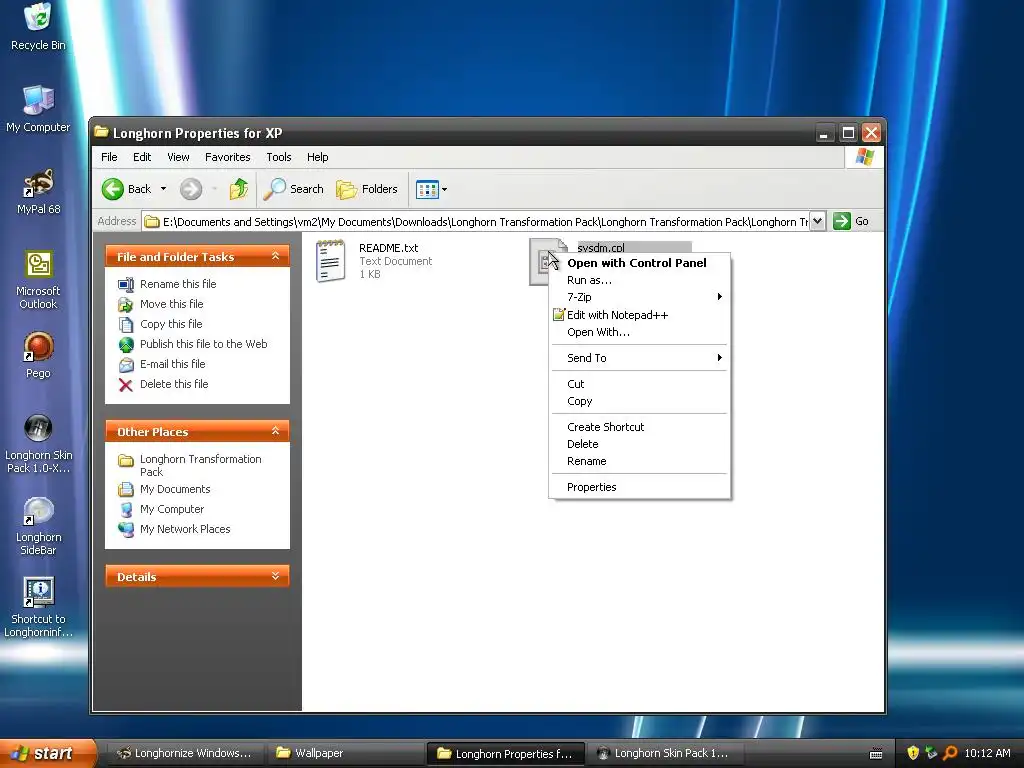Collapse the Other Places panel
This screenshot has width=1024, height=768.
[276, 431]
